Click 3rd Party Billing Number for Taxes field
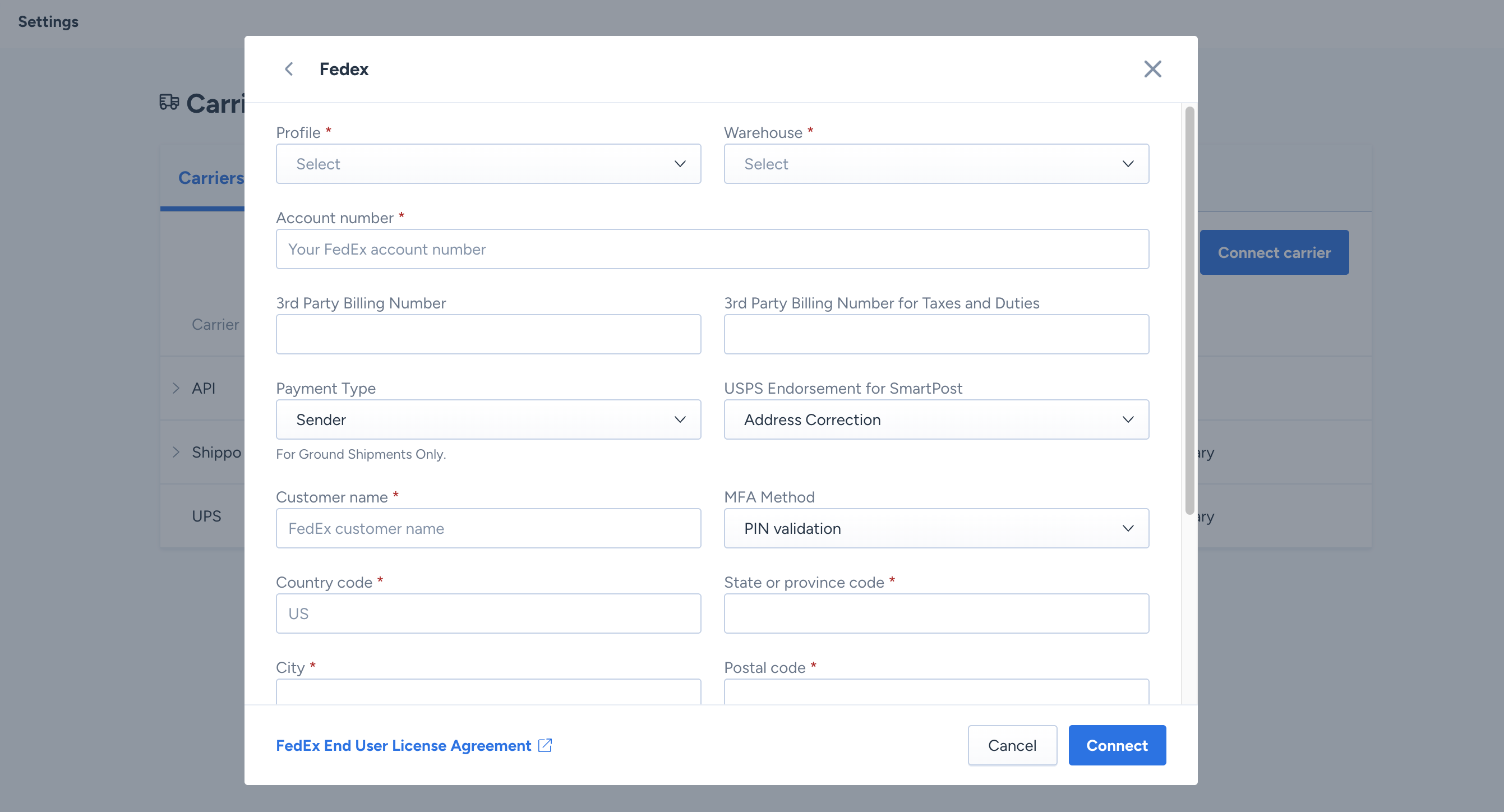This screenshot has width=1504, height=812. tap(936, 334)
